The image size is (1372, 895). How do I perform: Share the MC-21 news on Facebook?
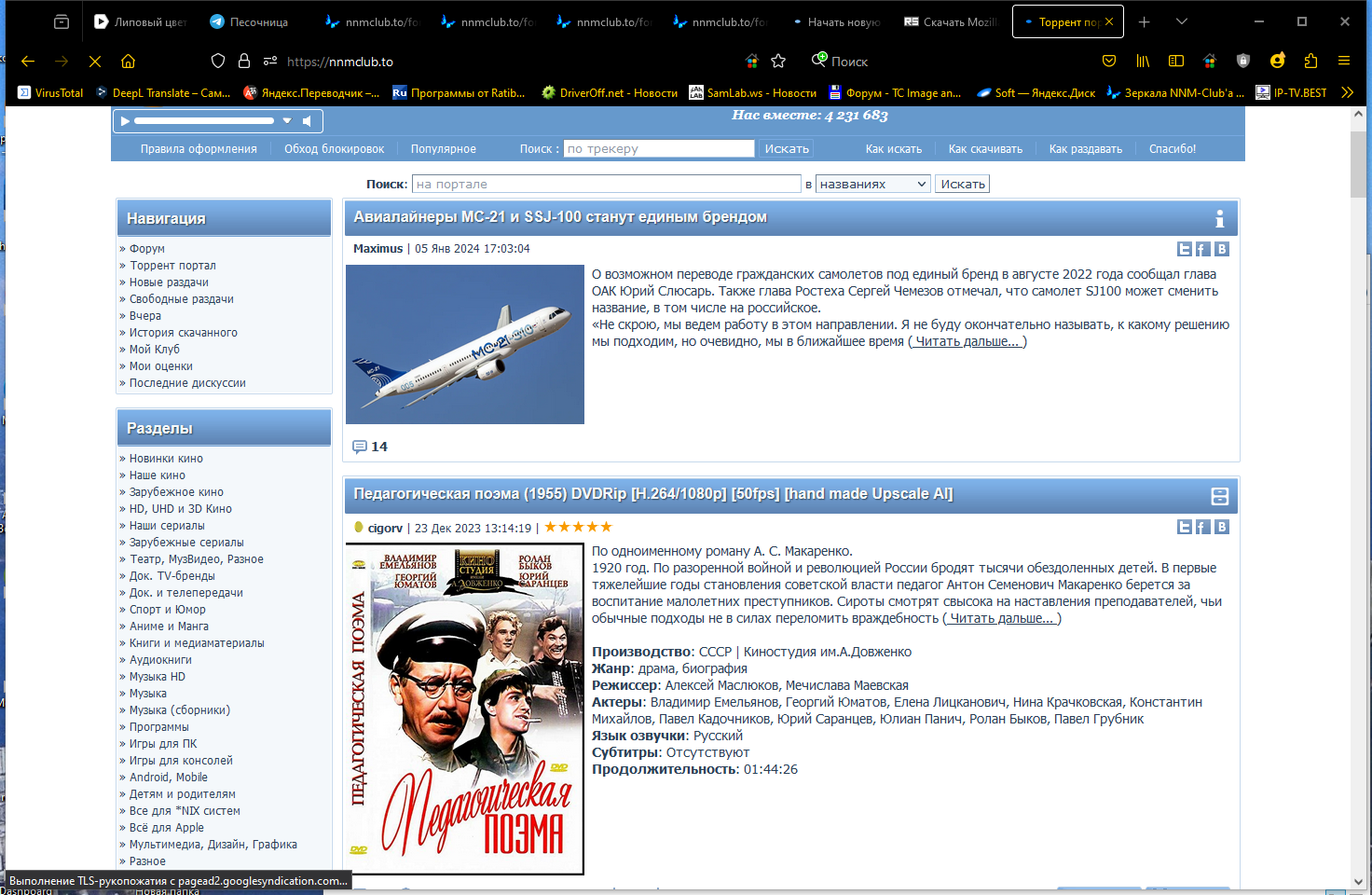[x=1201, y=249]
